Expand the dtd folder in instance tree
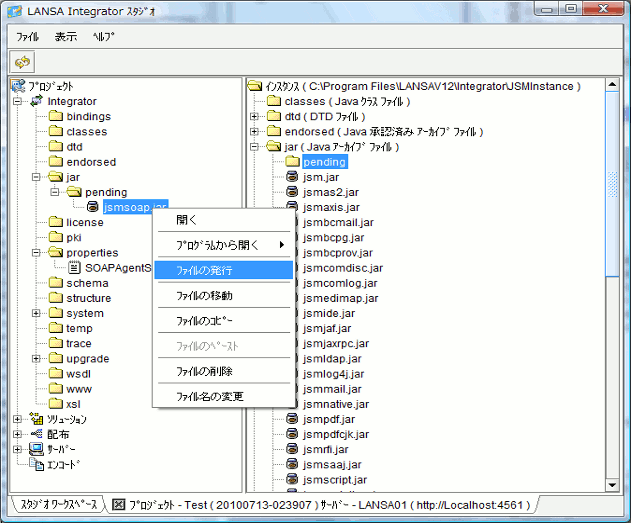This screenshot has height=523, width=631. pyautogui.click(x=254, y=116)
